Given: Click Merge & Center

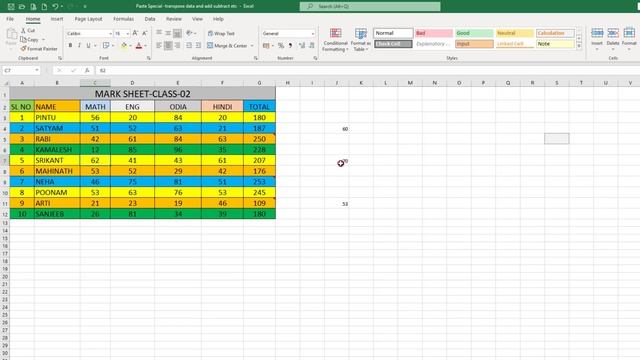Looking at the screenshot, I should coord(227,46).
